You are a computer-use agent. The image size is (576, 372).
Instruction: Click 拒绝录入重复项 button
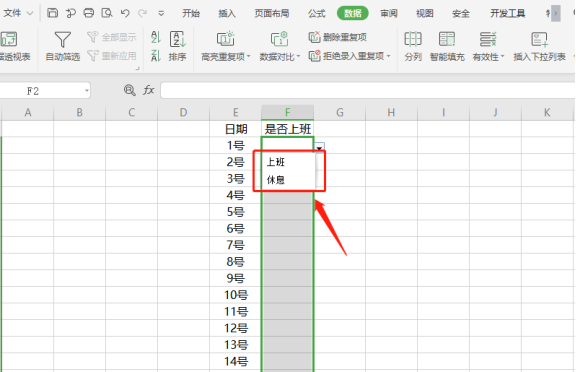click(x=347, y=56)
